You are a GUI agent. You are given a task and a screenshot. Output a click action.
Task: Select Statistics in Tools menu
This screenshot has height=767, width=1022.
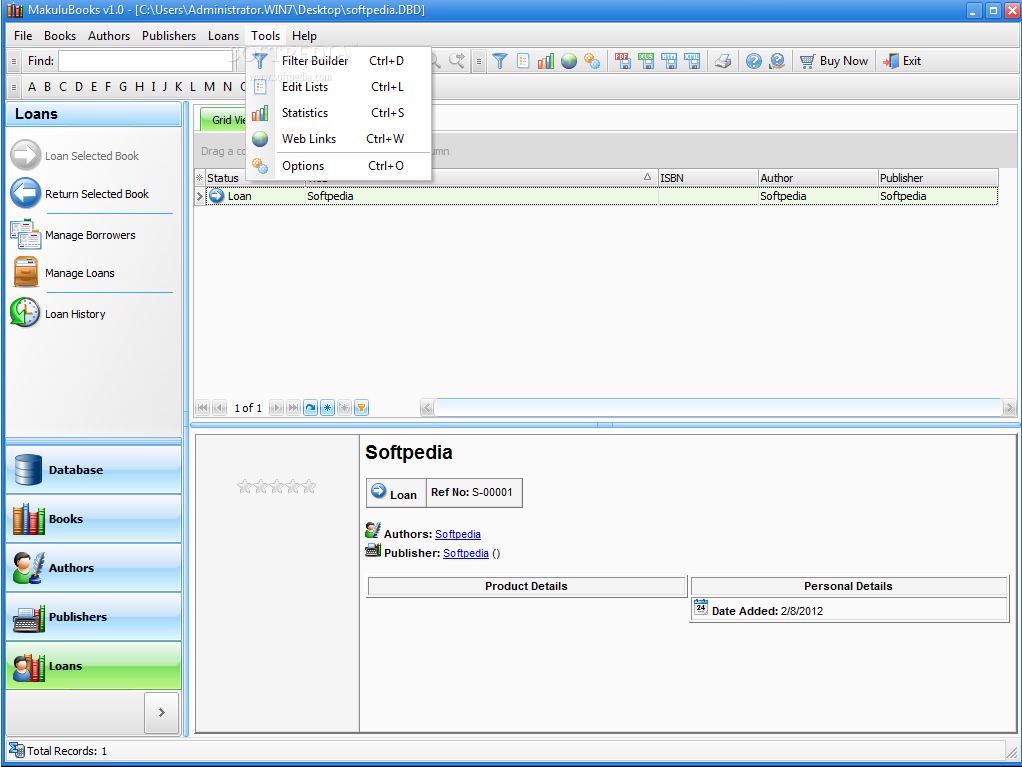click(338, 113)
